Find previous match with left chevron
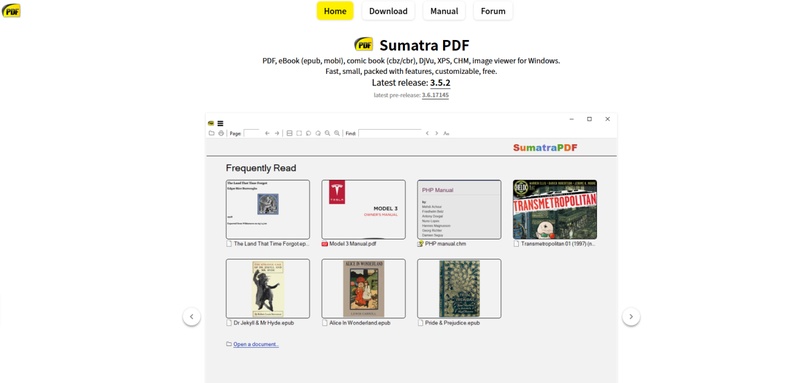 tap(427, 133)
